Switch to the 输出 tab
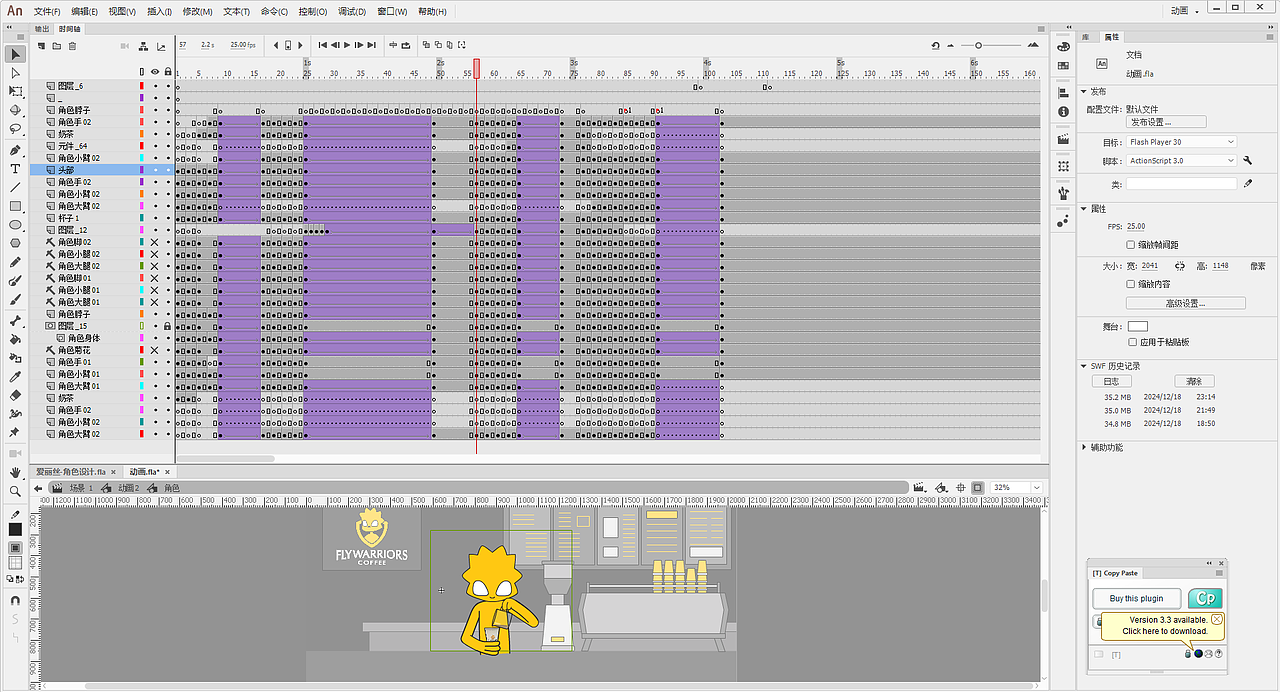 click(x=42, y=29)
